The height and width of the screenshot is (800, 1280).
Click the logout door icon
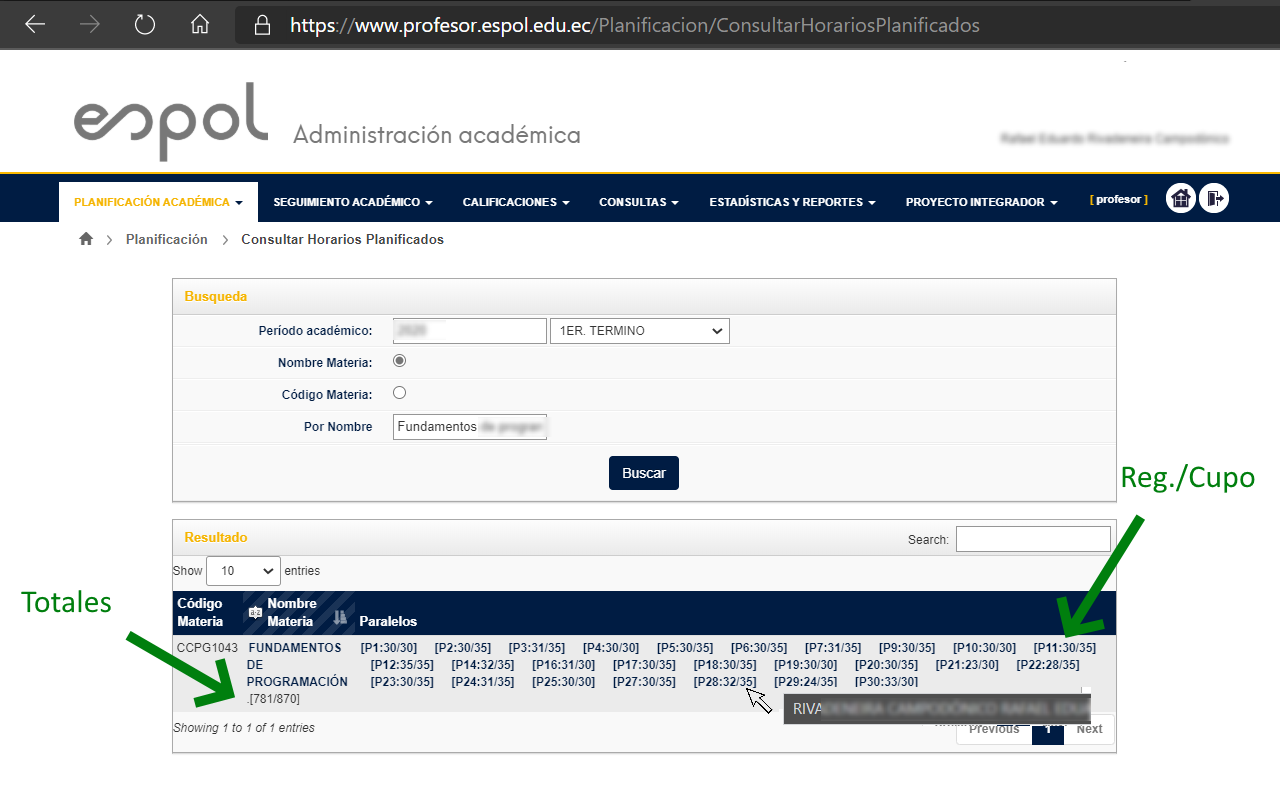coord(1214,199)
